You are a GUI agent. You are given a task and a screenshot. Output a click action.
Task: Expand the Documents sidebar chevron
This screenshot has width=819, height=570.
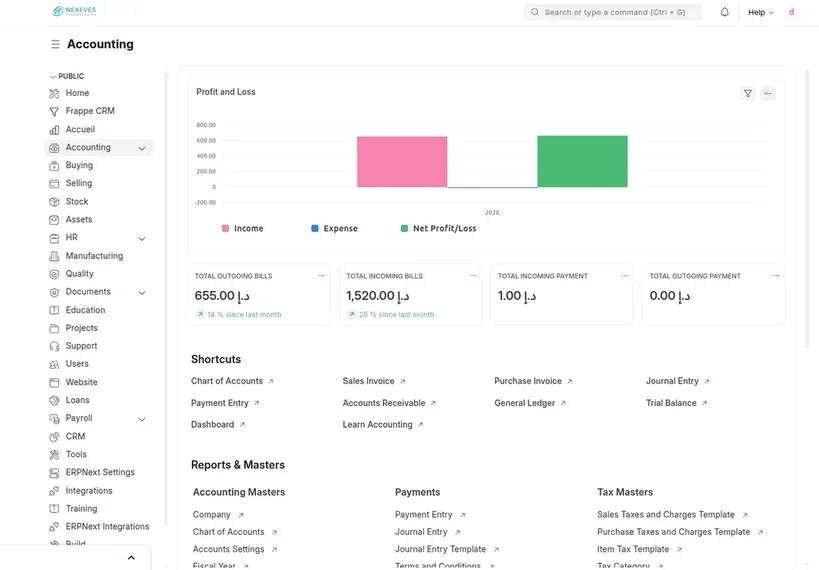[x=142, y=293]
